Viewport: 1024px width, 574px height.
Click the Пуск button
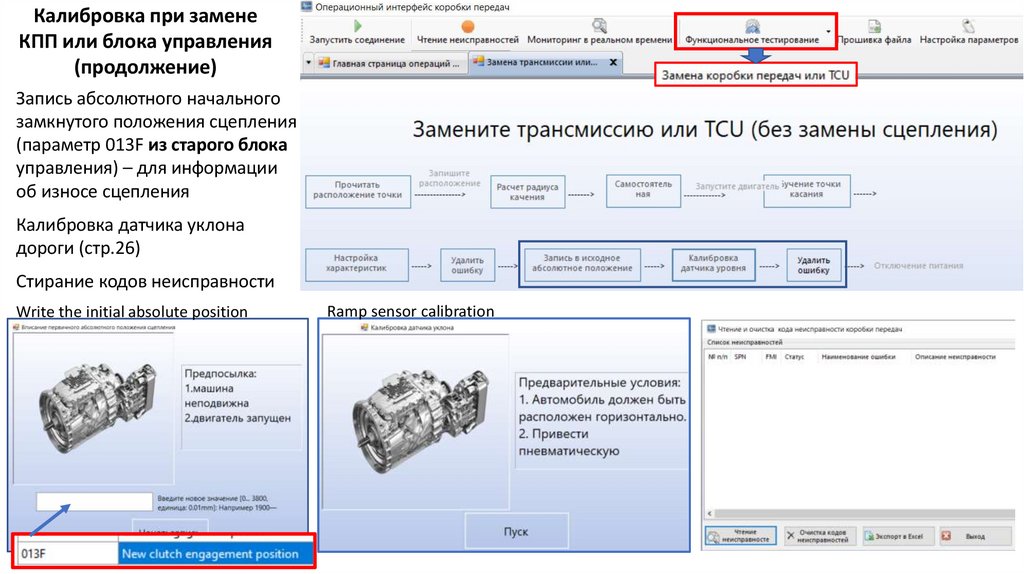[x=516, y=532]
